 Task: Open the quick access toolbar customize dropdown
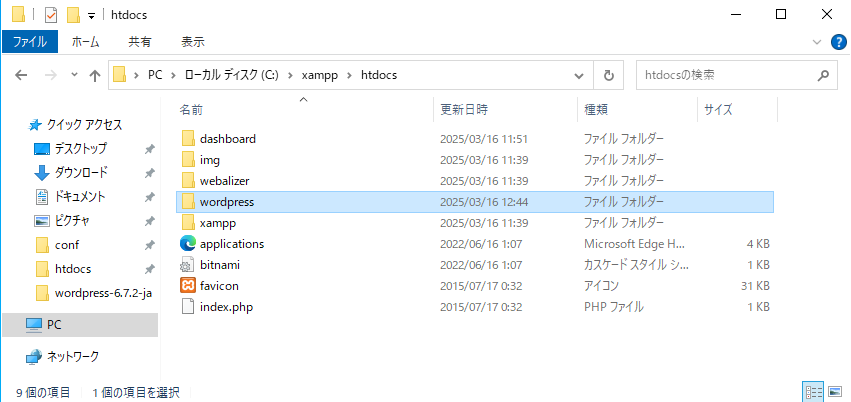pyautogui.click(x=92, y=16)
